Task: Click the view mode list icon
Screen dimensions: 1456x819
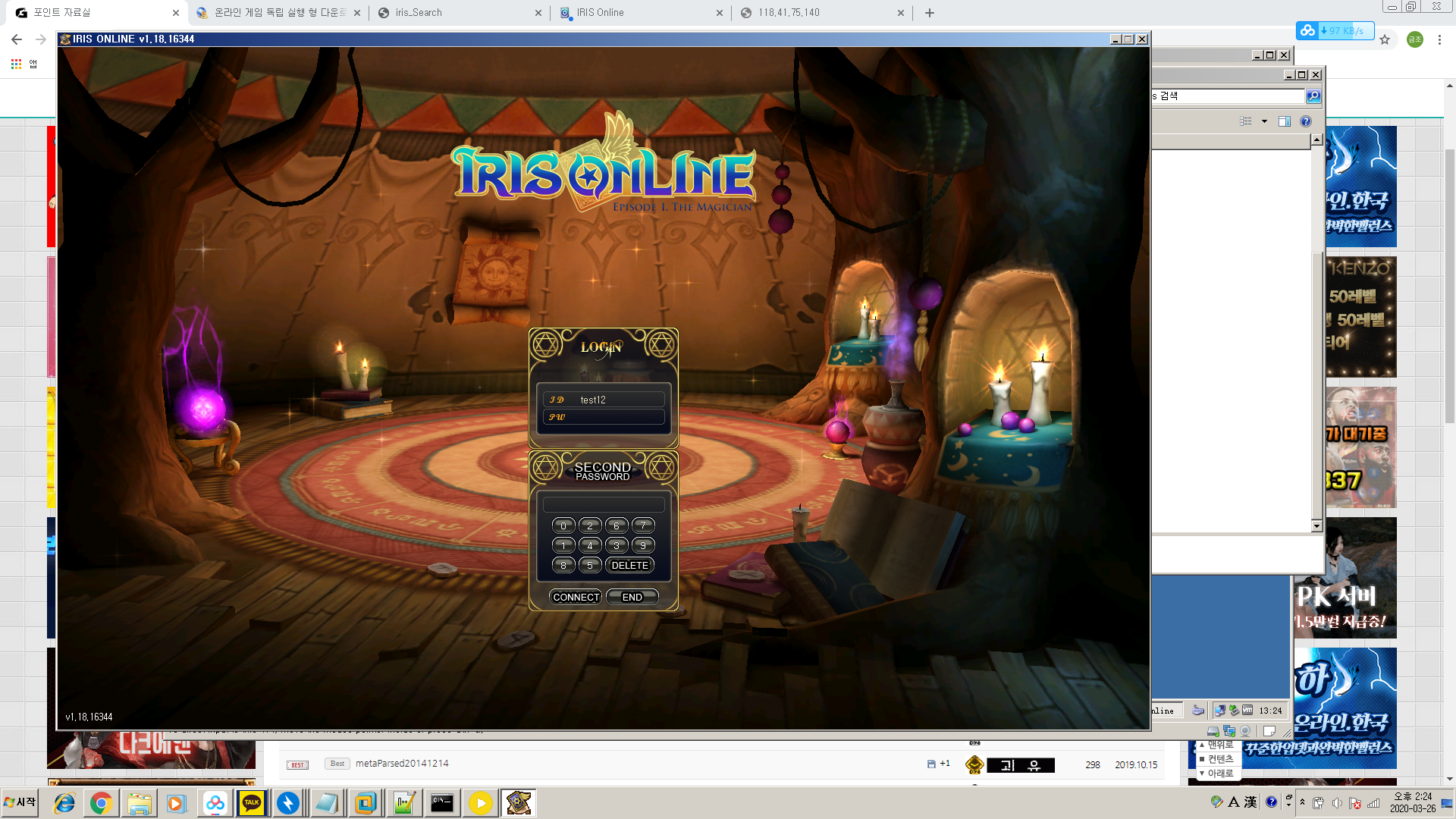Action: click(x=1246, y=121)
